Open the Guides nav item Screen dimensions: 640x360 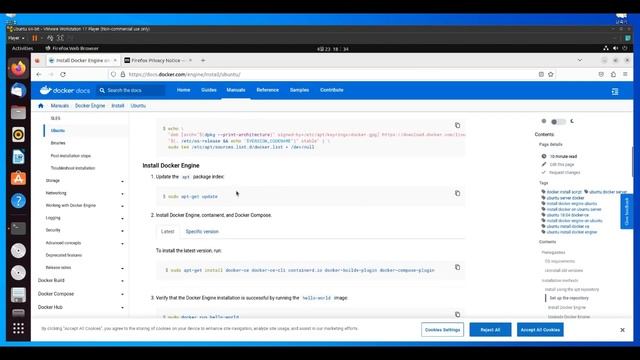(209, 90)
